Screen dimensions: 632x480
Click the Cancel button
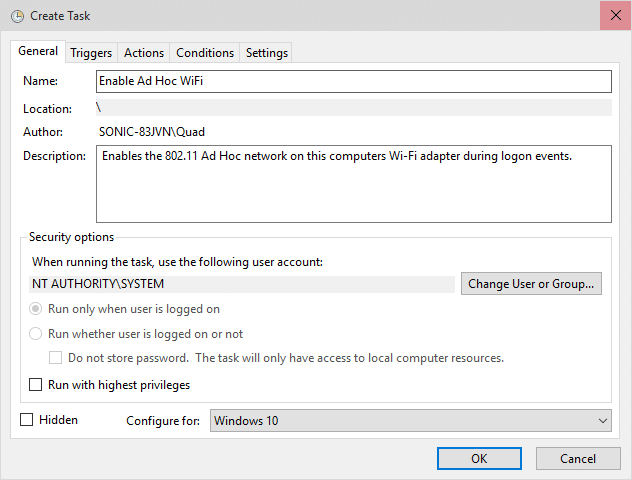click(578, 458)
